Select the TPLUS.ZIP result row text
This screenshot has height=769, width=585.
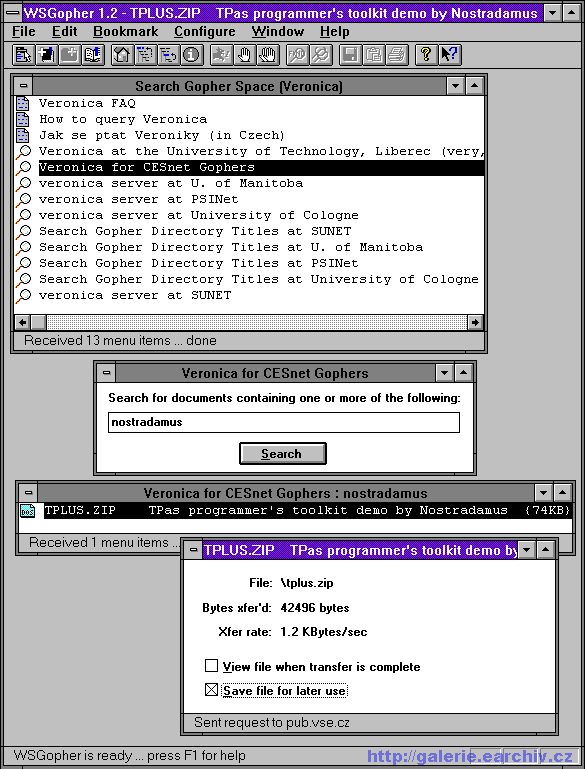[x=307, y=511]
